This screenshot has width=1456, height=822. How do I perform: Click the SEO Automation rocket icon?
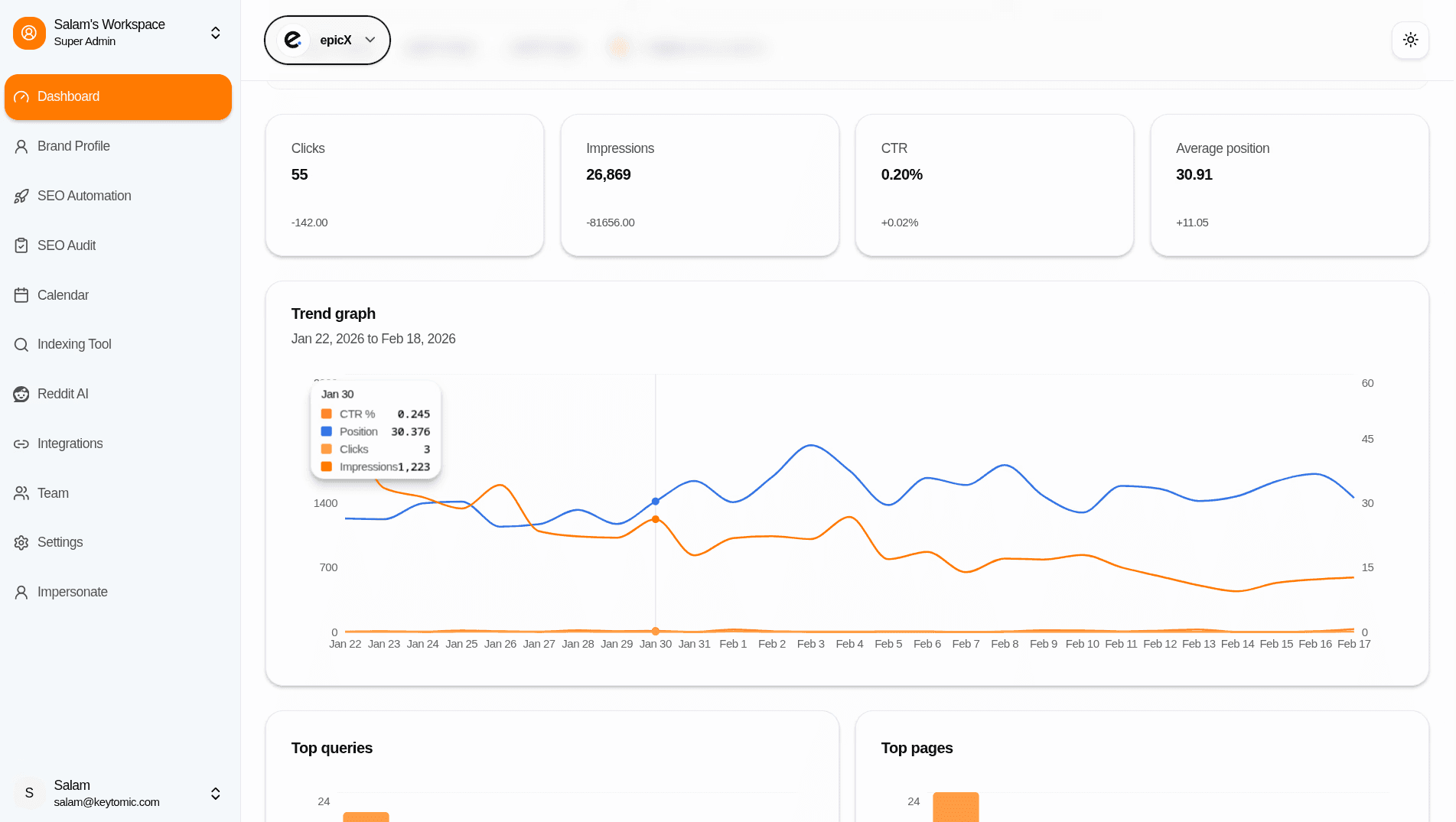coord(21,196)
